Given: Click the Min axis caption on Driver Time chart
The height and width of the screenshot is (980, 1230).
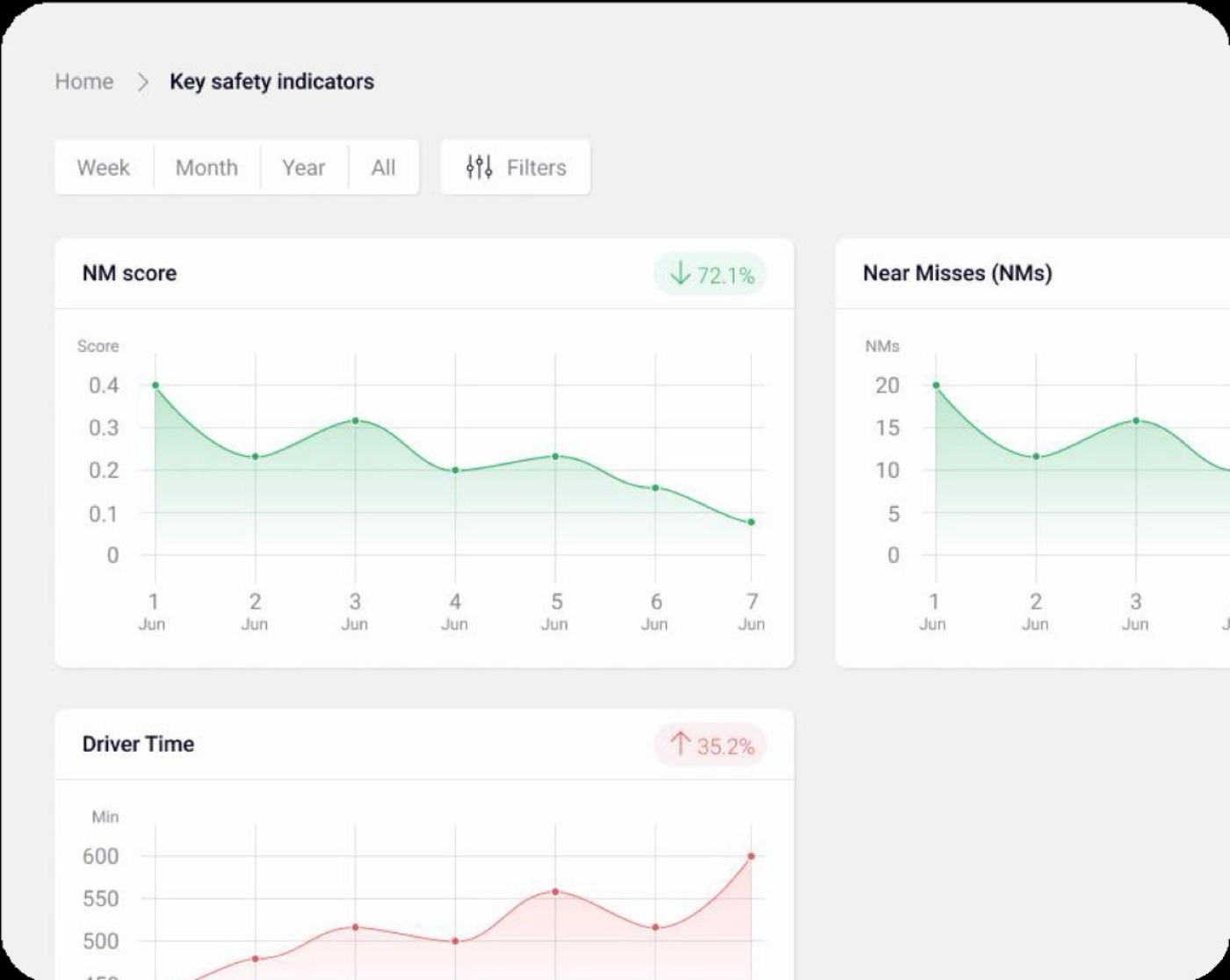Looking at the screenshot, I should point(105,817).
